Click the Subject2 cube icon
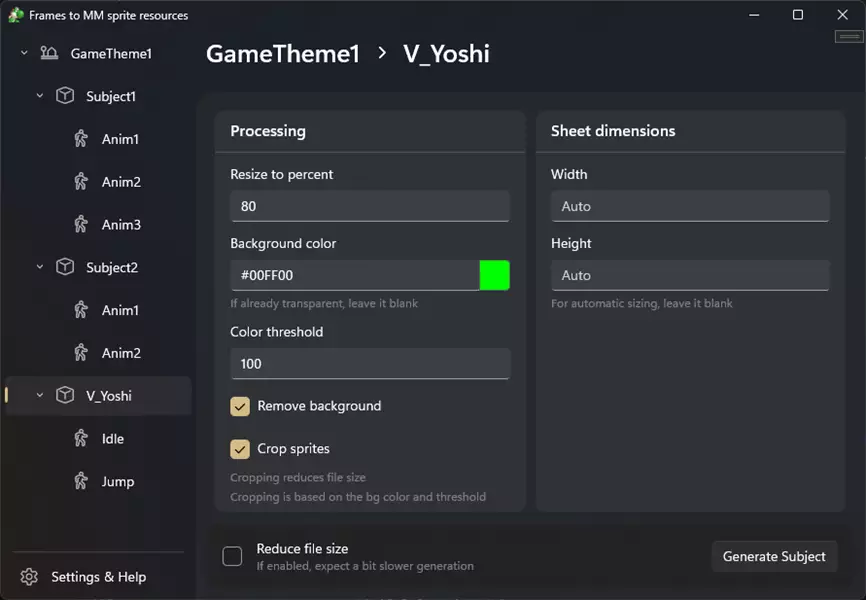 65,267
